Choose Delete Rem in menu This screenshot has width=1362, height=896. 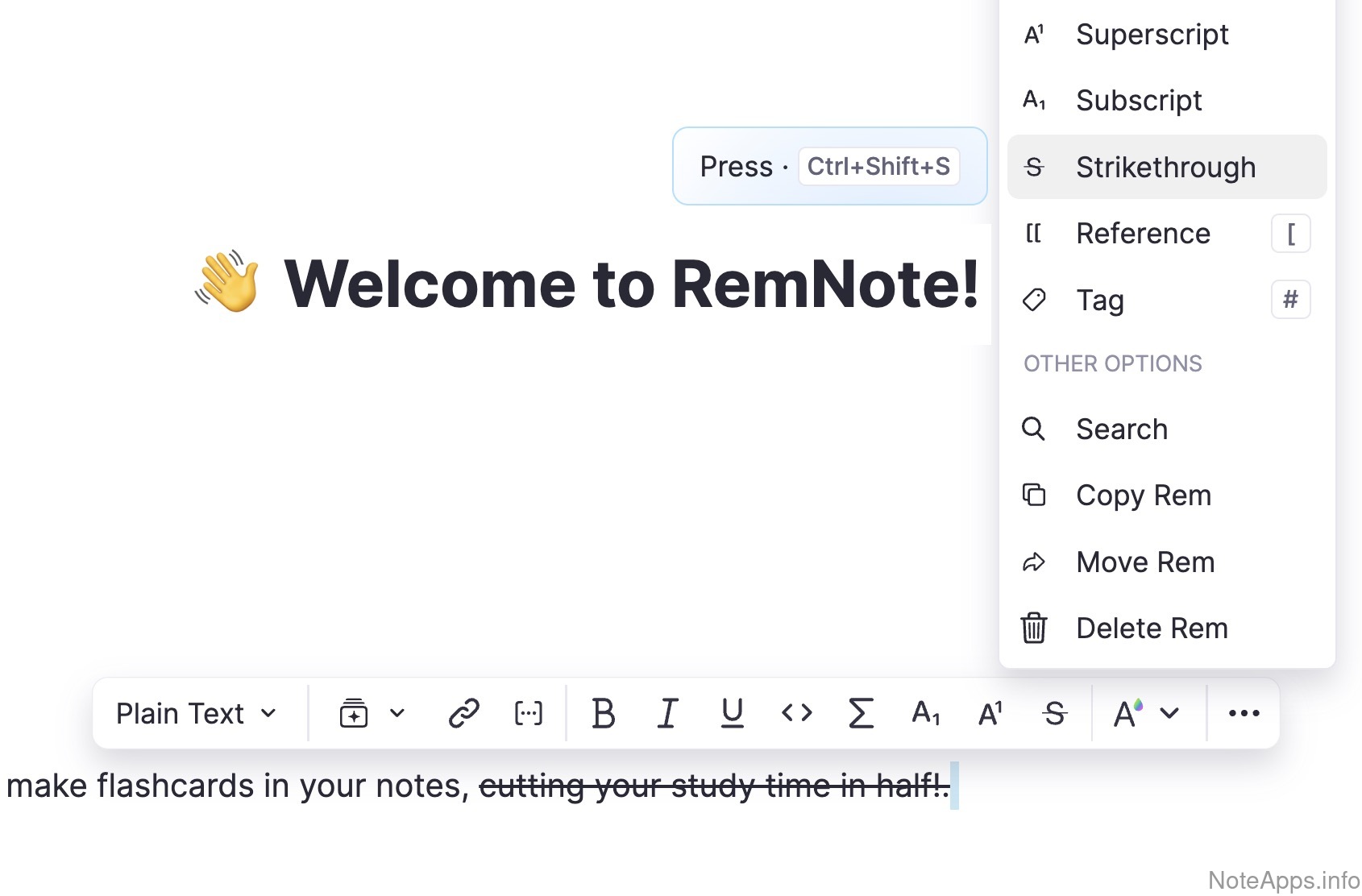pos(1152,628)
